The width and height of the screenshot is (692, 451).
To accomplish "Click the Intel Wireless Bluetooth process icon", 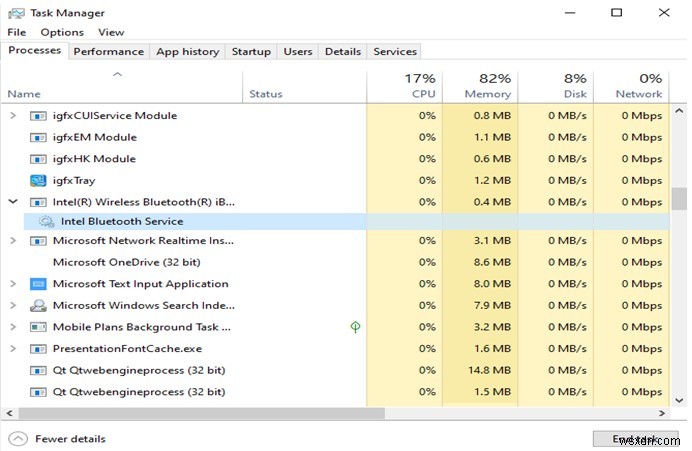I will click(38, 202).
